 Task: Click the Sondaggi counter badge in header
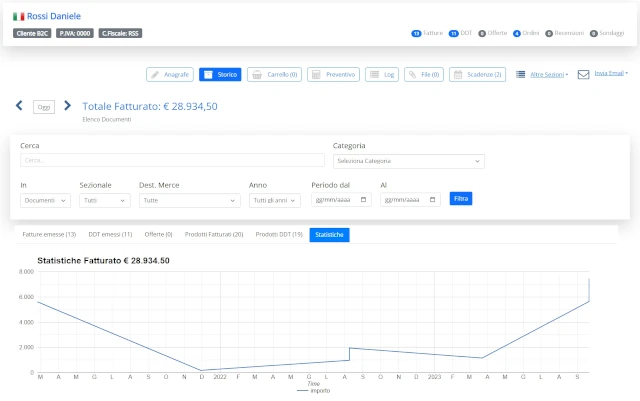[594, 33]
